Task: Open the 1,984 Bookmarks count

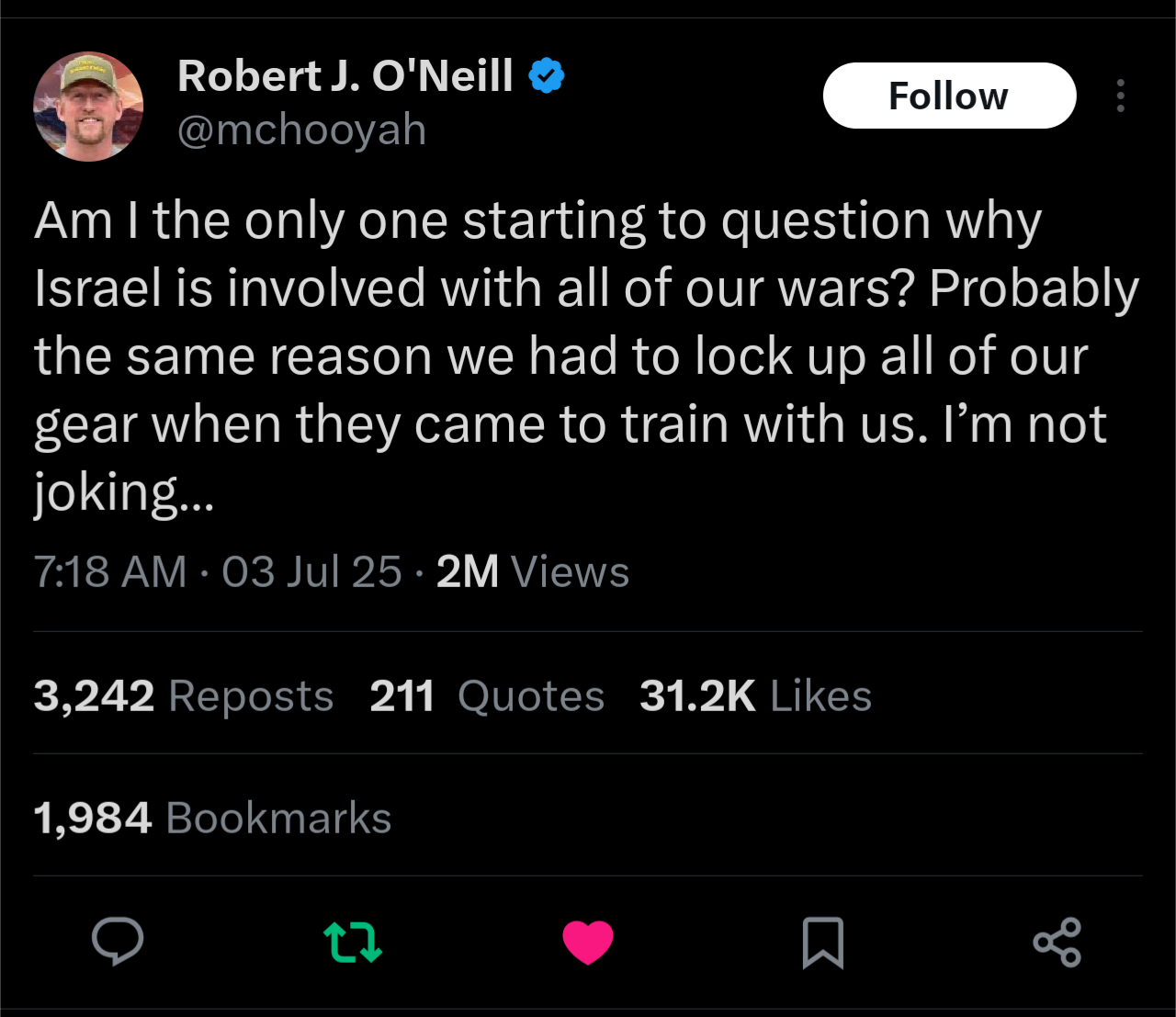Action: (x=213, y=818)
